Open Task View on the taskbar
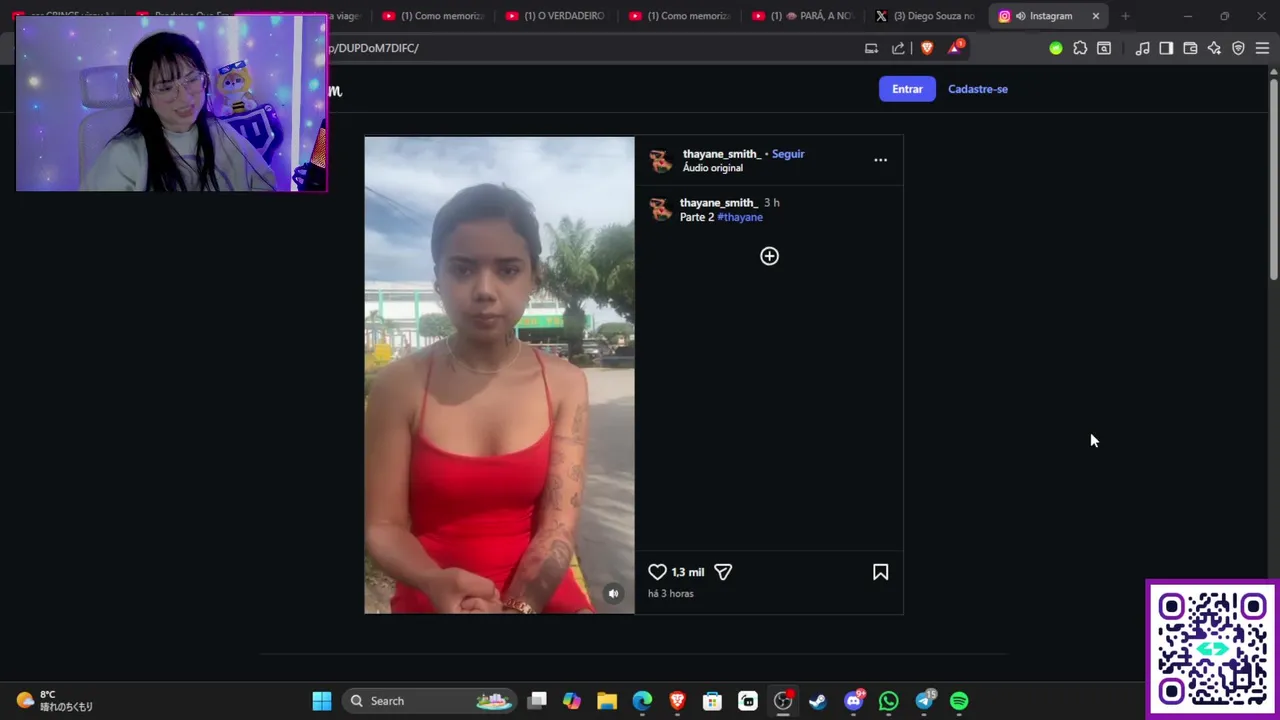 point(537,701)
